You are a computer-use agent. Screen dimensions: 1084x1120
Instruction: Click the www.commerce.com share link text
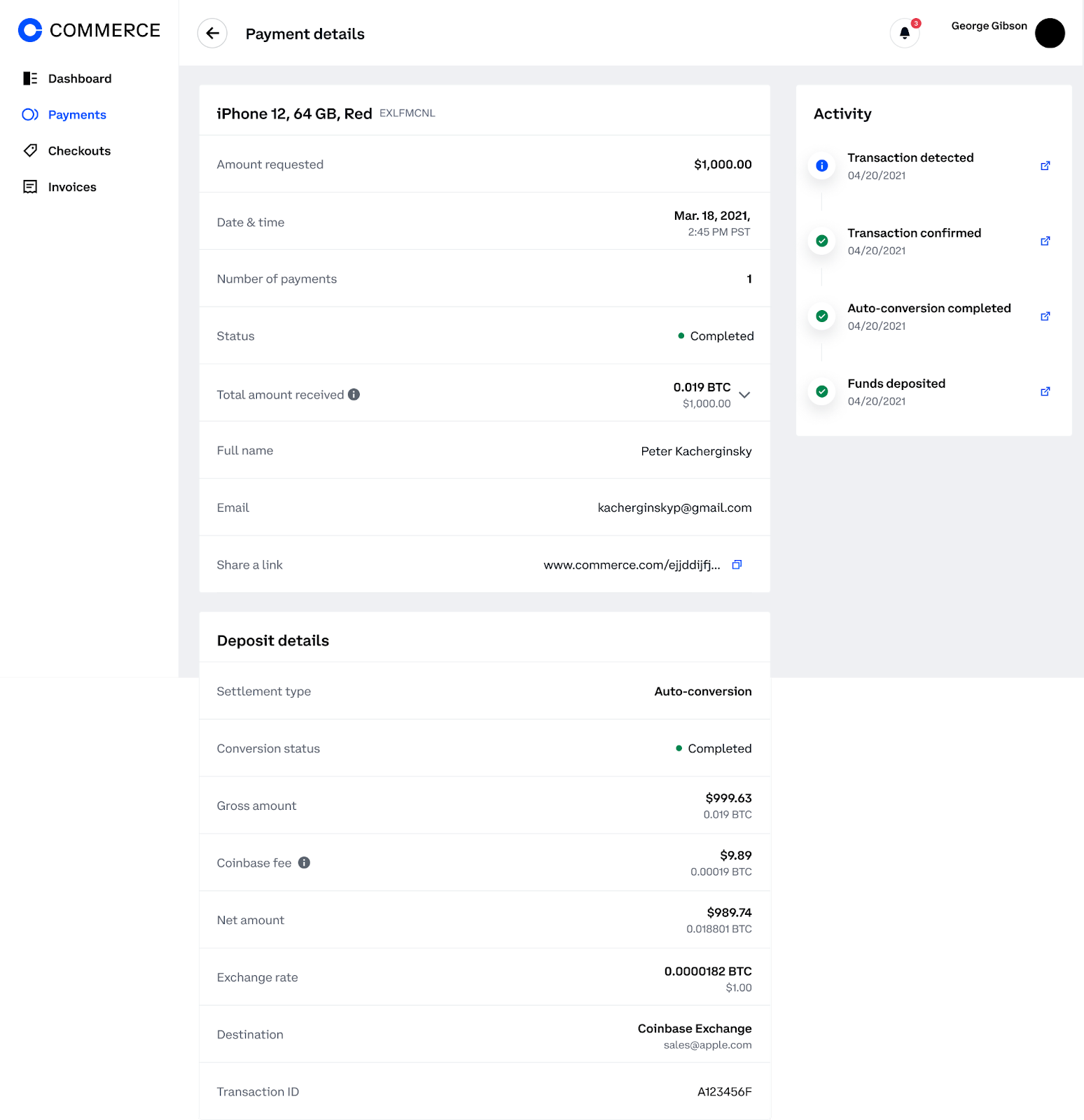[632, 565]
